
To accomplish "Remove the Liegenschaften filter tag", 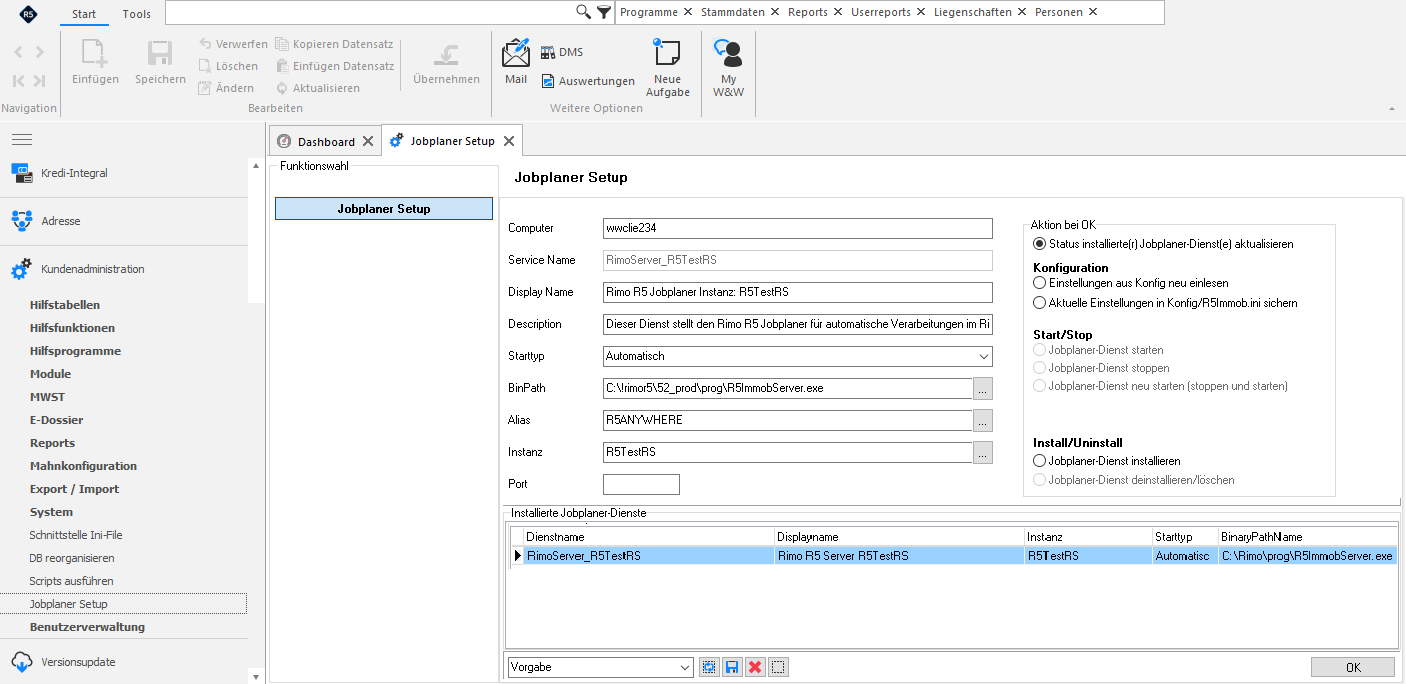I will (x=1021, y=12).
